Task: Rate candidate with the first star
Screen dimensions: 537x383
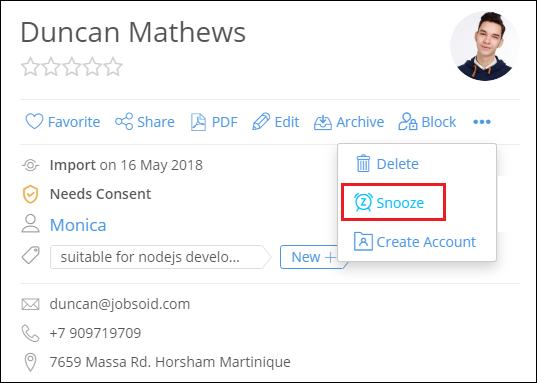Action: click(30, 67)
